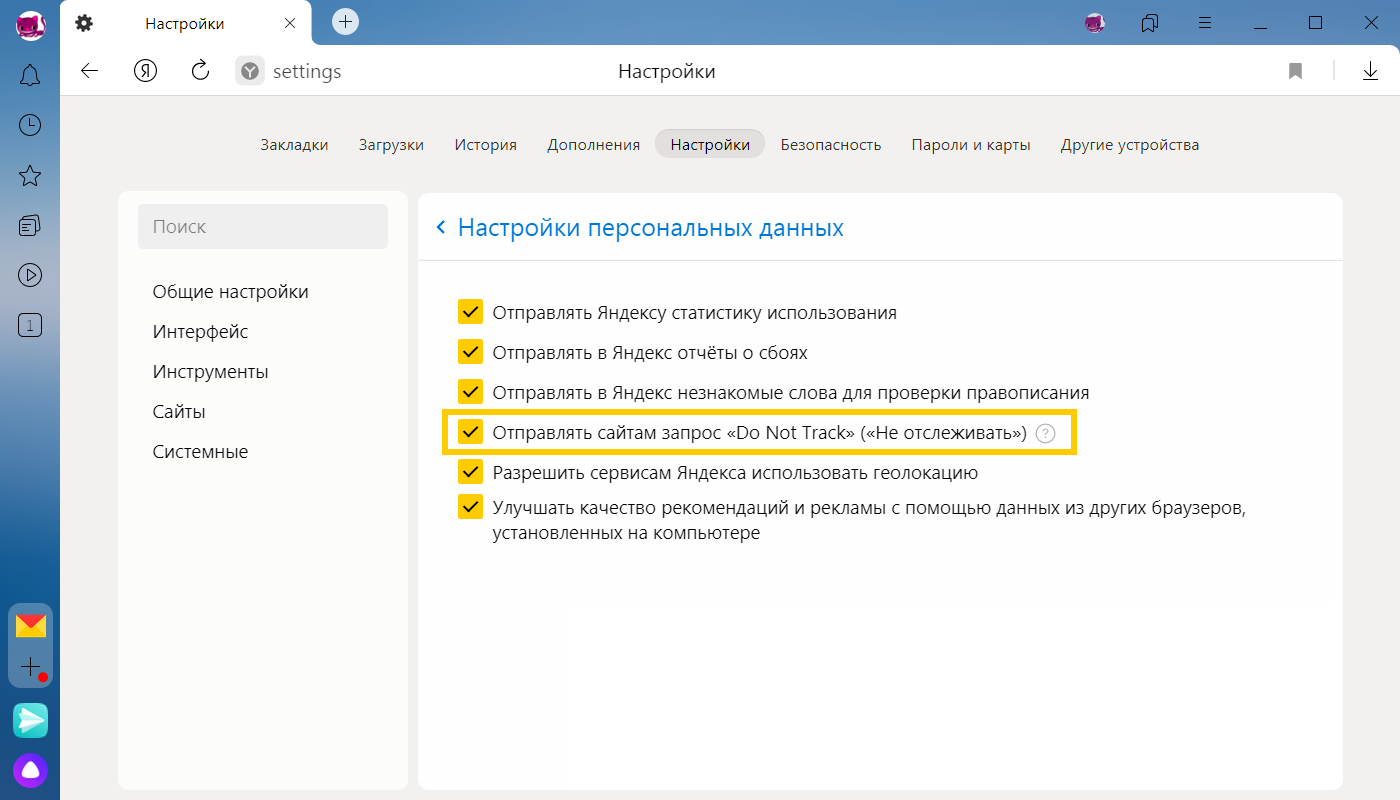Bookmark this page with the flag icon
Screen dimensions: 1400x800
1295,70
